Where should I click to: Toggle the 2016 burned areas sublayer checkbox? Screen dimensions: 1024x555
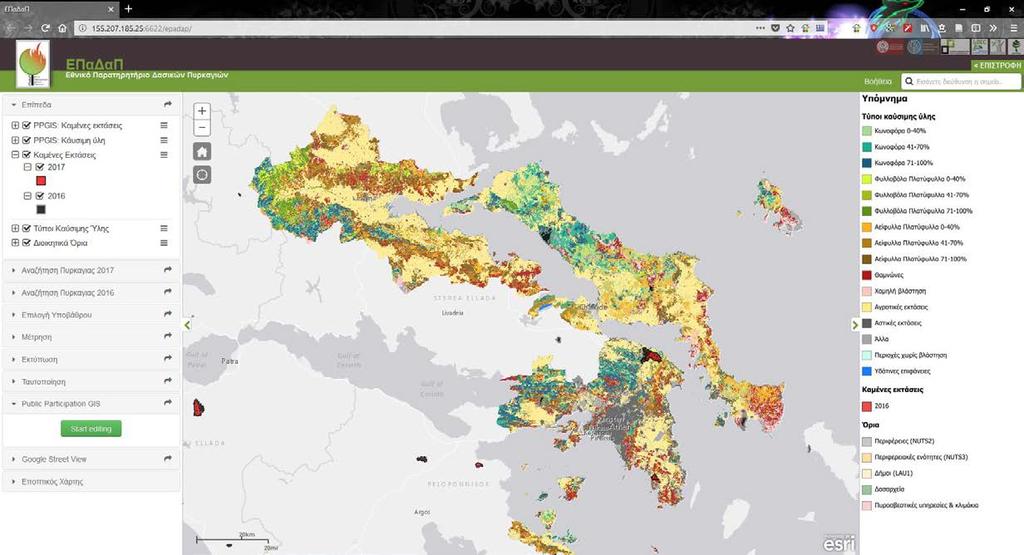point(40,196)
